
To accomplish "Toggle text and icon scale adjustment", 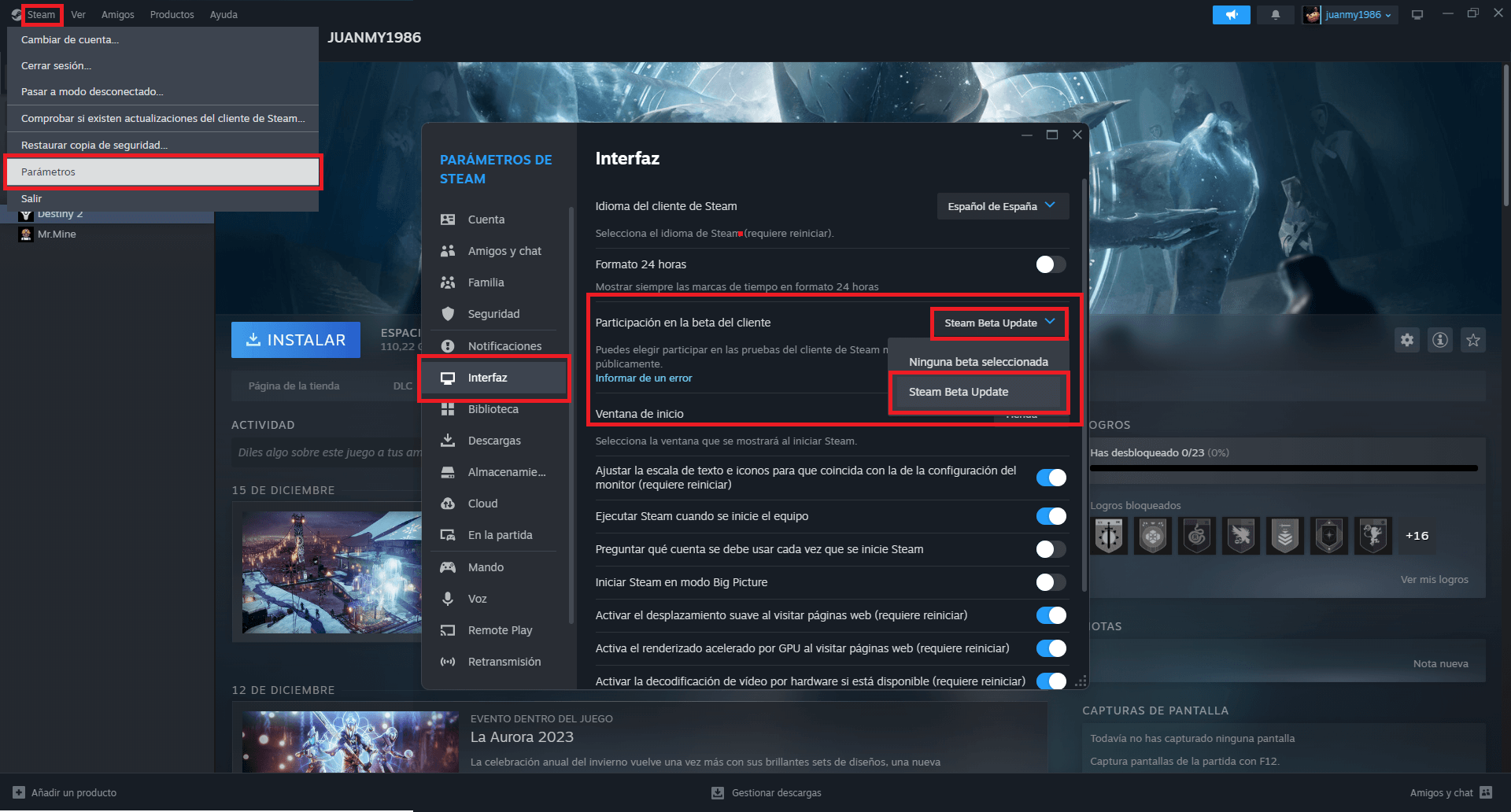I will [x=1051, y=478].
